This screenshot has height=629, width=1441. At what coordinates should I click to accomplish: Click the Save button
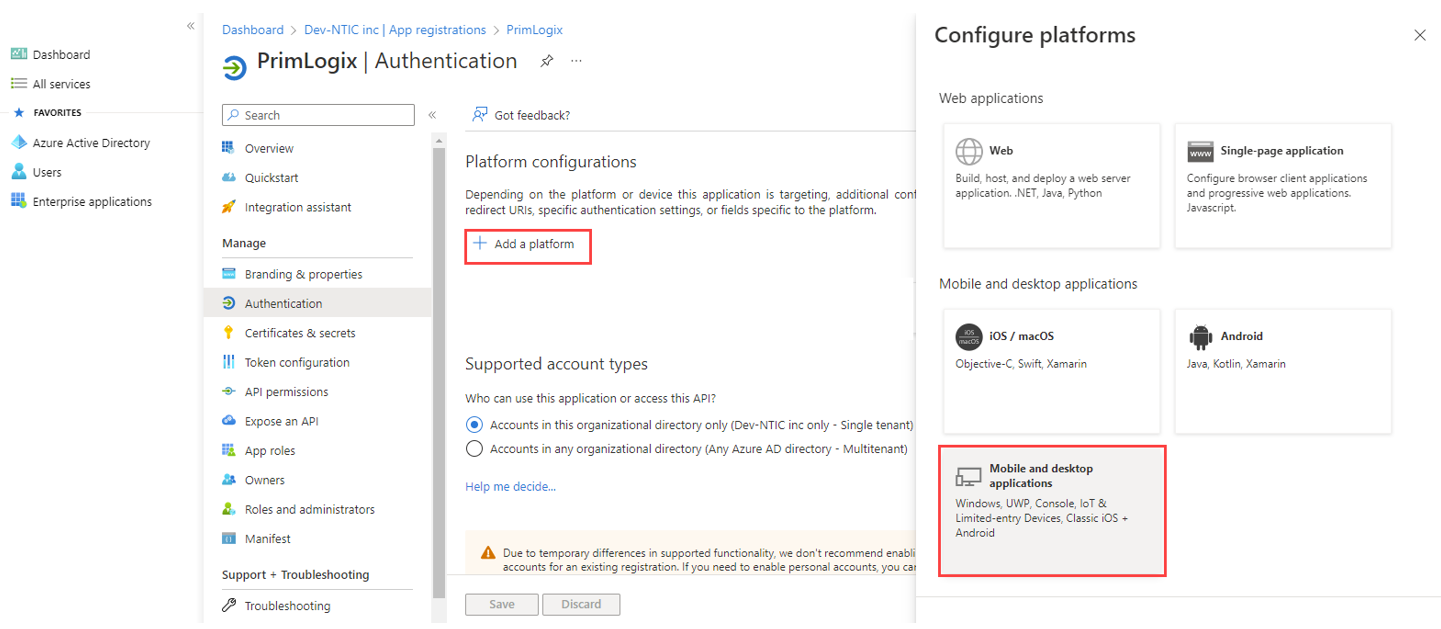502,604
